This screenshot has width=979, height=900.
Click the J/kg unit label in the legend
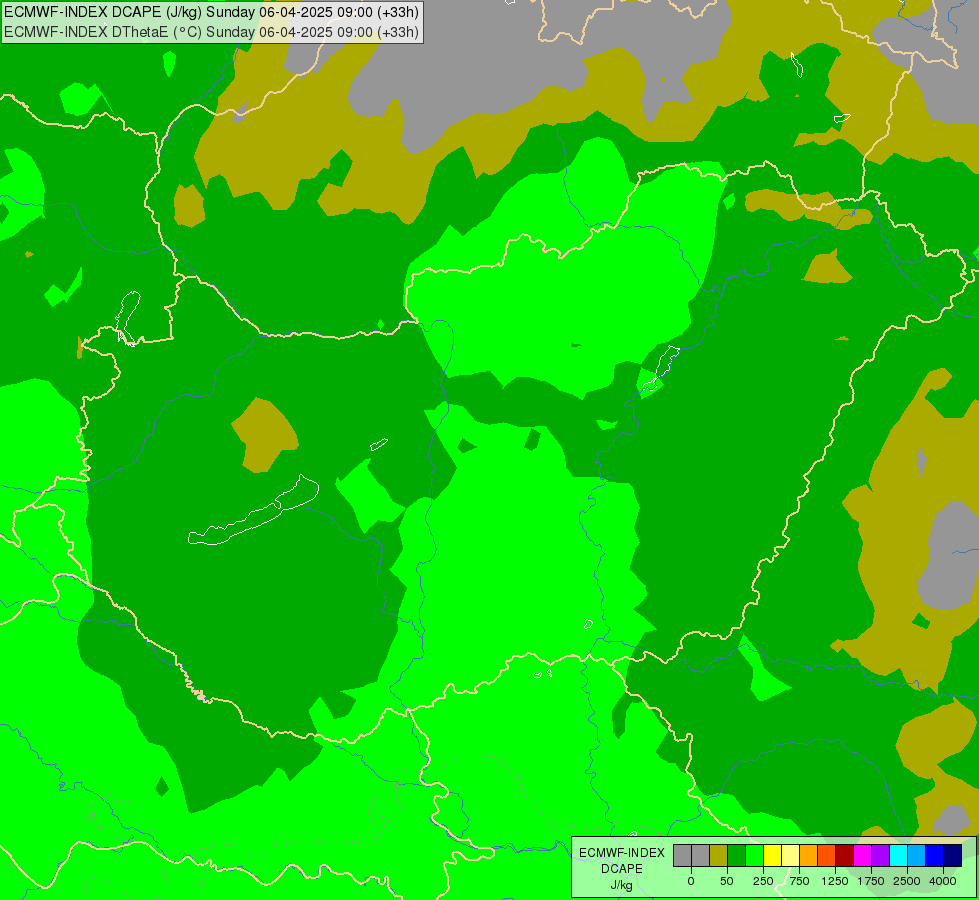[622, 885]
